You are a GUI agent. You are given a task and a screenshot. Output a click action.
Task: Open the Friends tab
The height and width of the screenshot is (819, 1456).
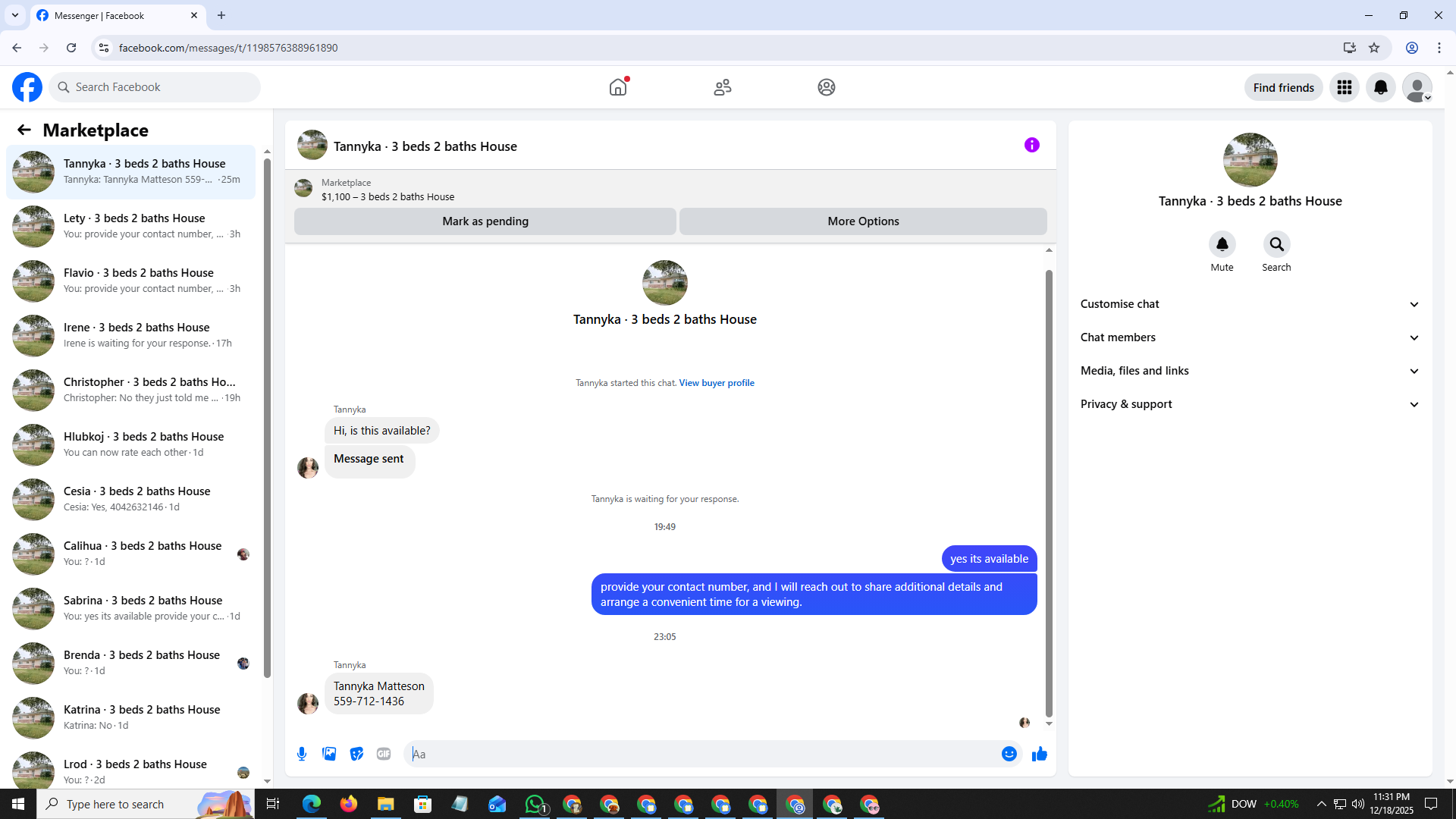(722, 87)
